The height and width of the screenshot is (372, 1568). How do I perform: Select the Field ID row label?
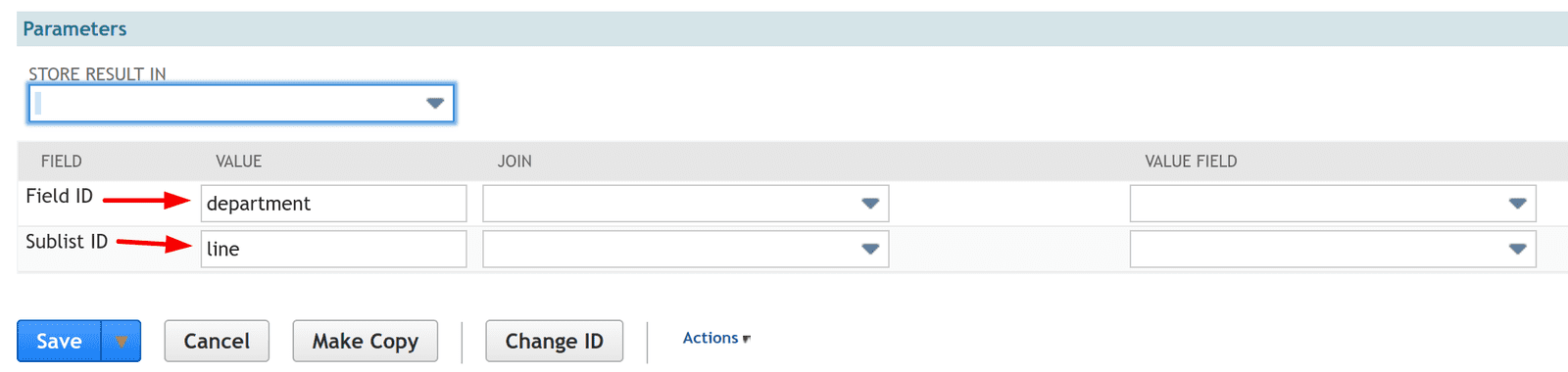click(x=60, y=196)
